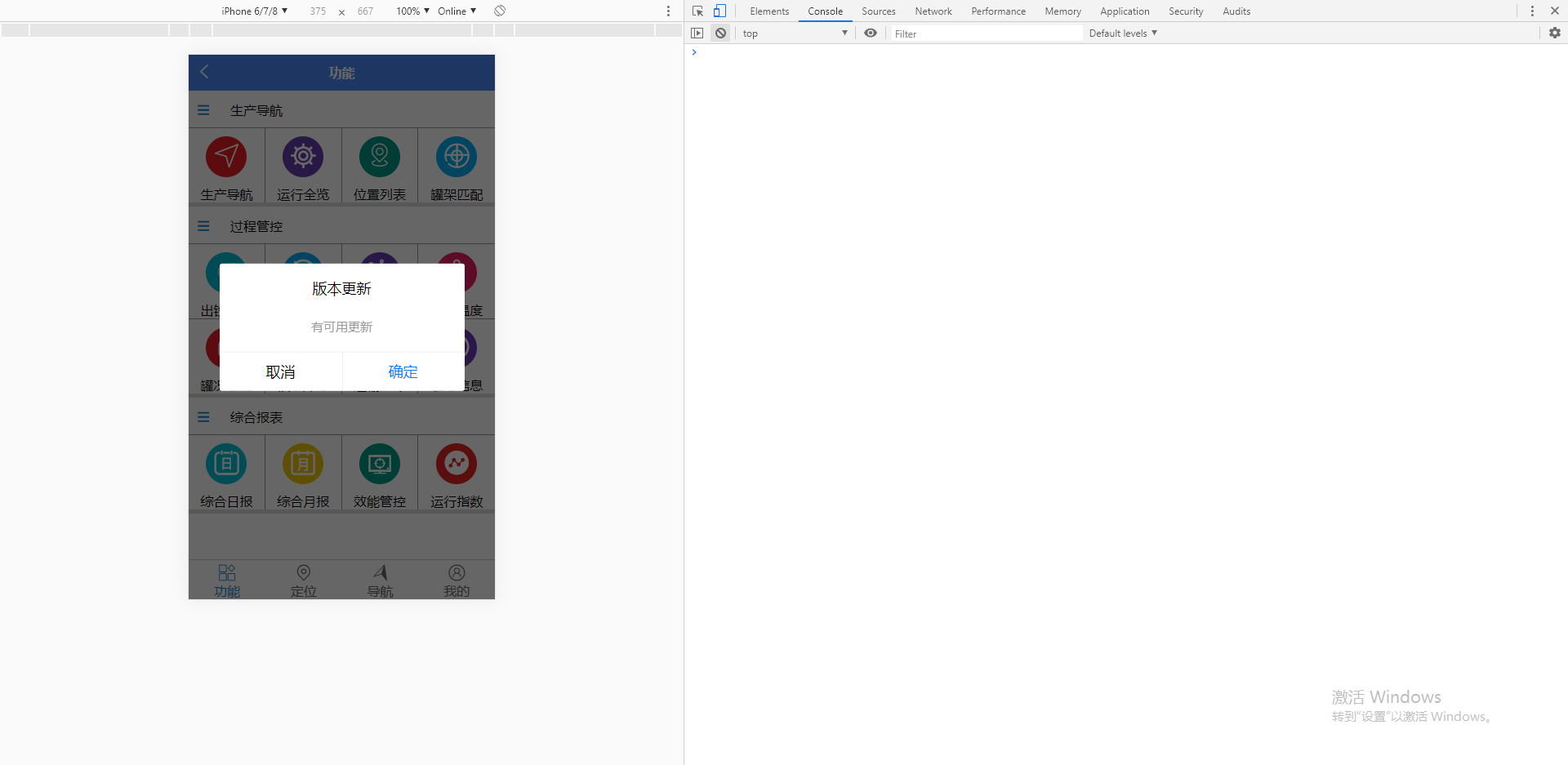Image resolution: width=1568 pixels, height=765 pixels.
Task: Open the Default levels dropdown
Action: pyautogui.click(x=1123, y=33)
